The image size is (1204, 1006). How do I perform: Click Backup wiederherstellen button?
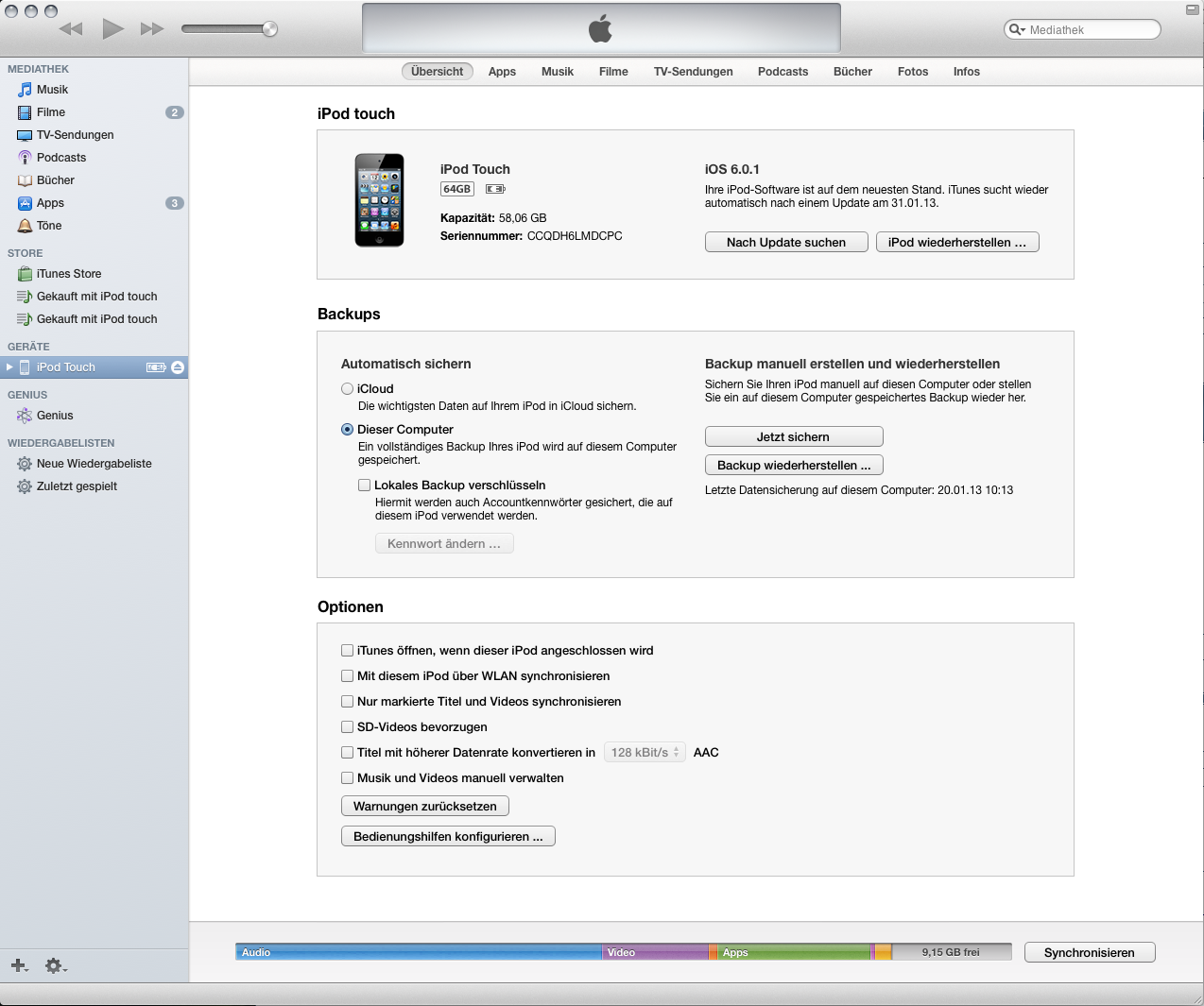tap(794, 465)
